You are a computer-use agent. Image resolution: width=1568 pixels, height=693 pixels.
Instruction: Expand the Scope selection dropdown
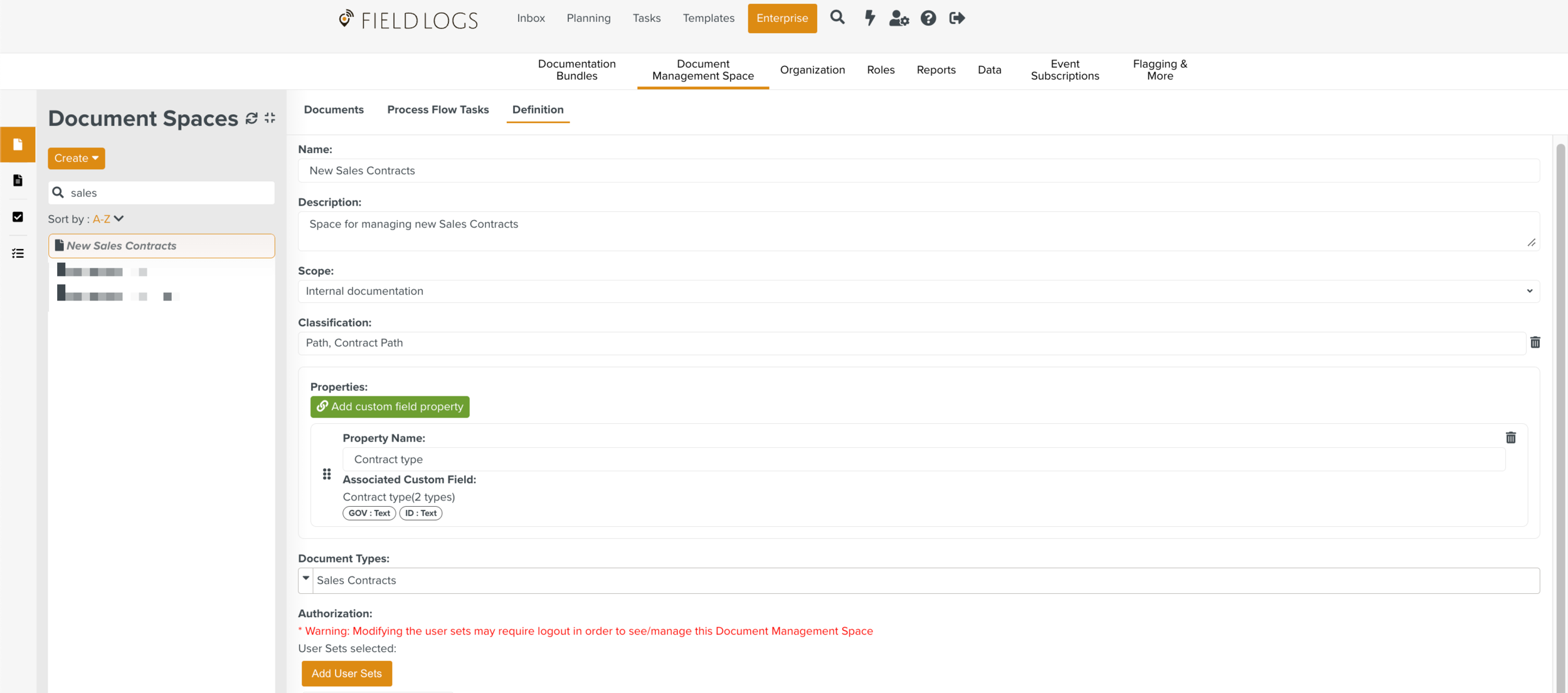tap(918, 291)
